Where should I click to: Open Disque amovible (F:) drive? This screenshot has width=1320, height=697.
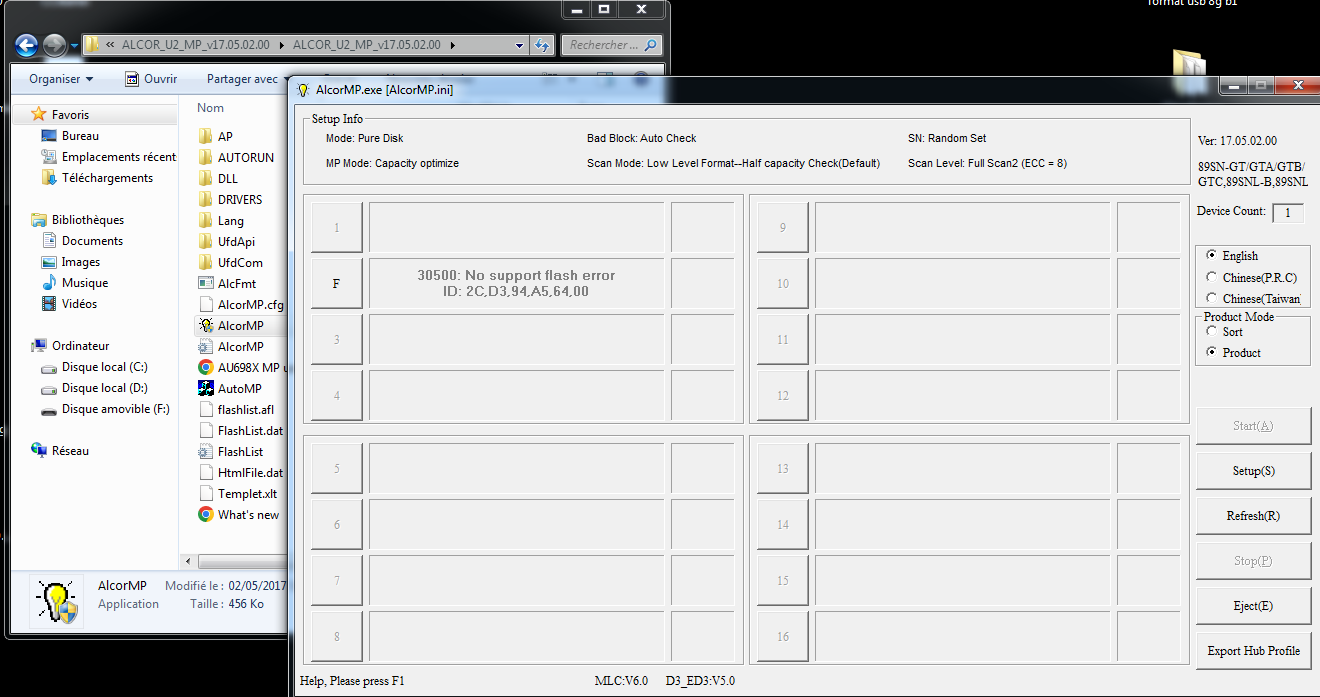pos(106,409)
